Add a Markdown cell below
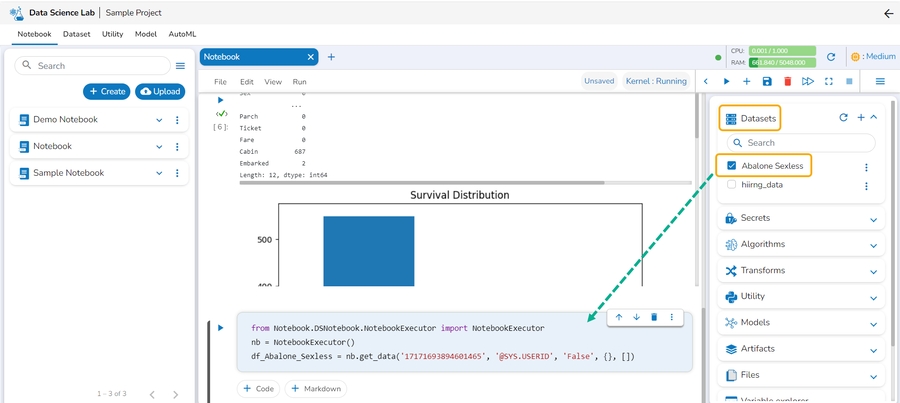The width and height of the screenshot is (900, 403). [x=315, y=388]
